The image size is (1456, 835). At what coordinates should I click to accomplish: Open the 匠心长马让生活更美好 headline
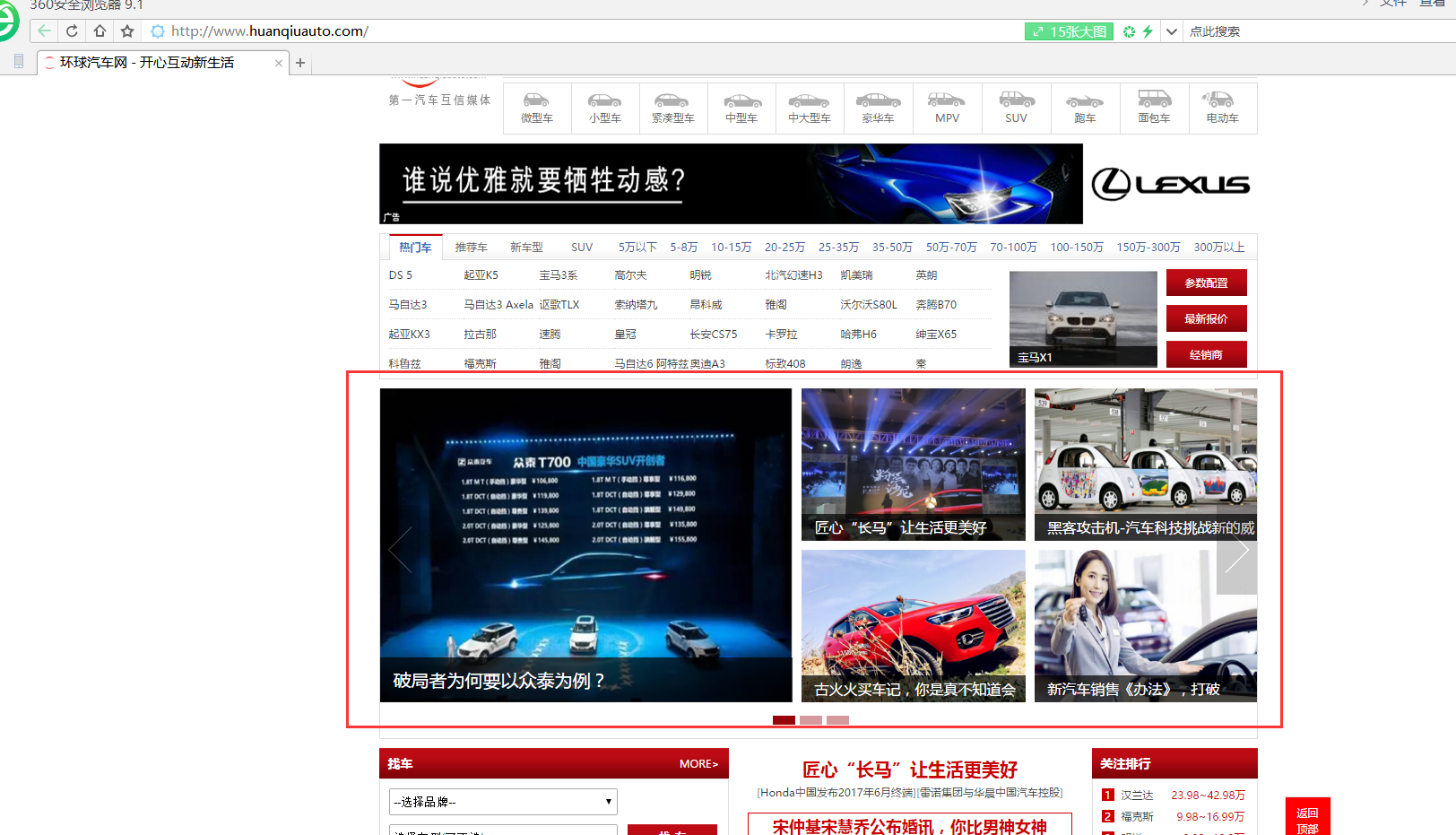pos(910,770)
